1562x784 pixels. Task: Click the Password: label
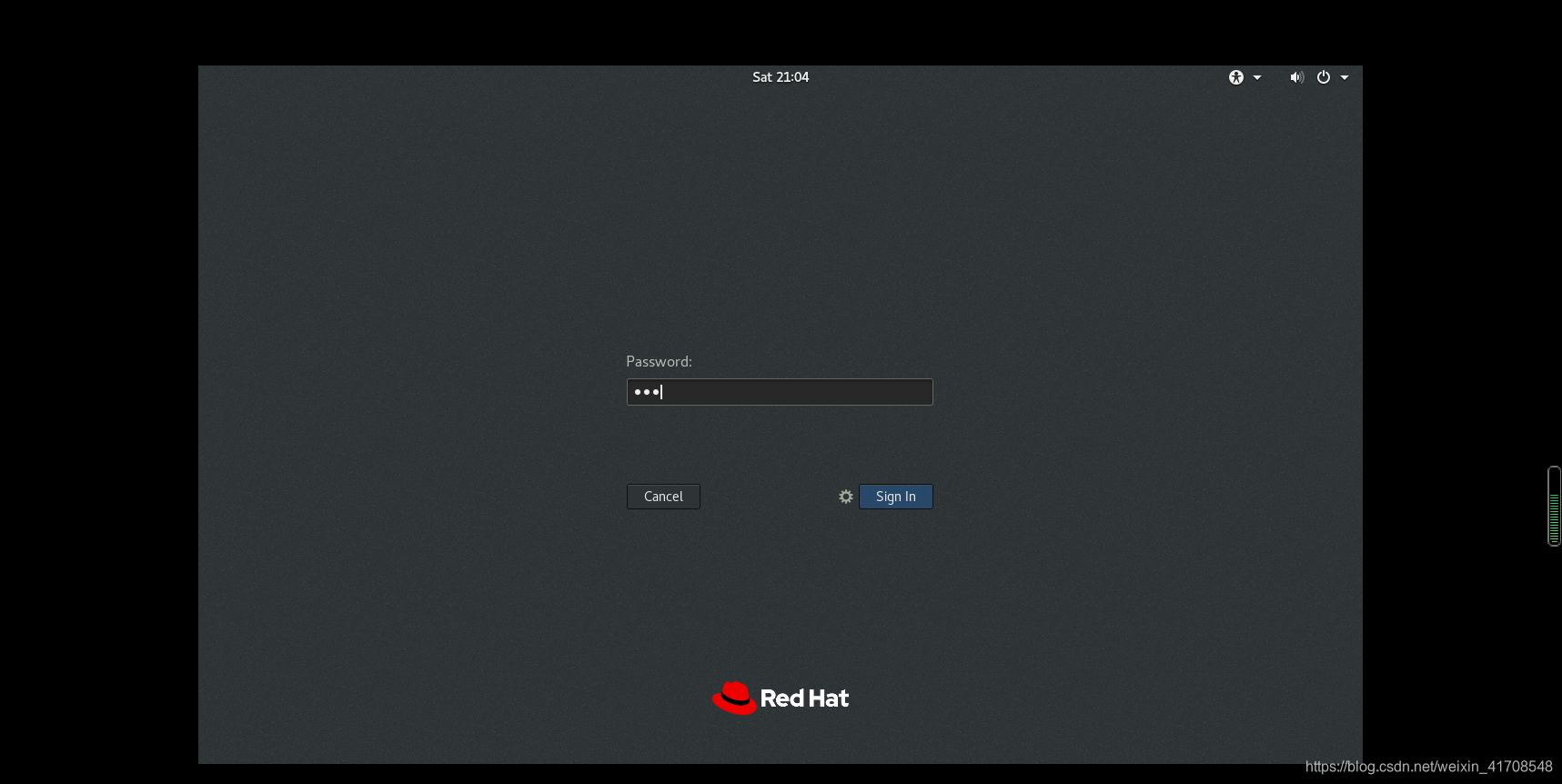point(659,362)
